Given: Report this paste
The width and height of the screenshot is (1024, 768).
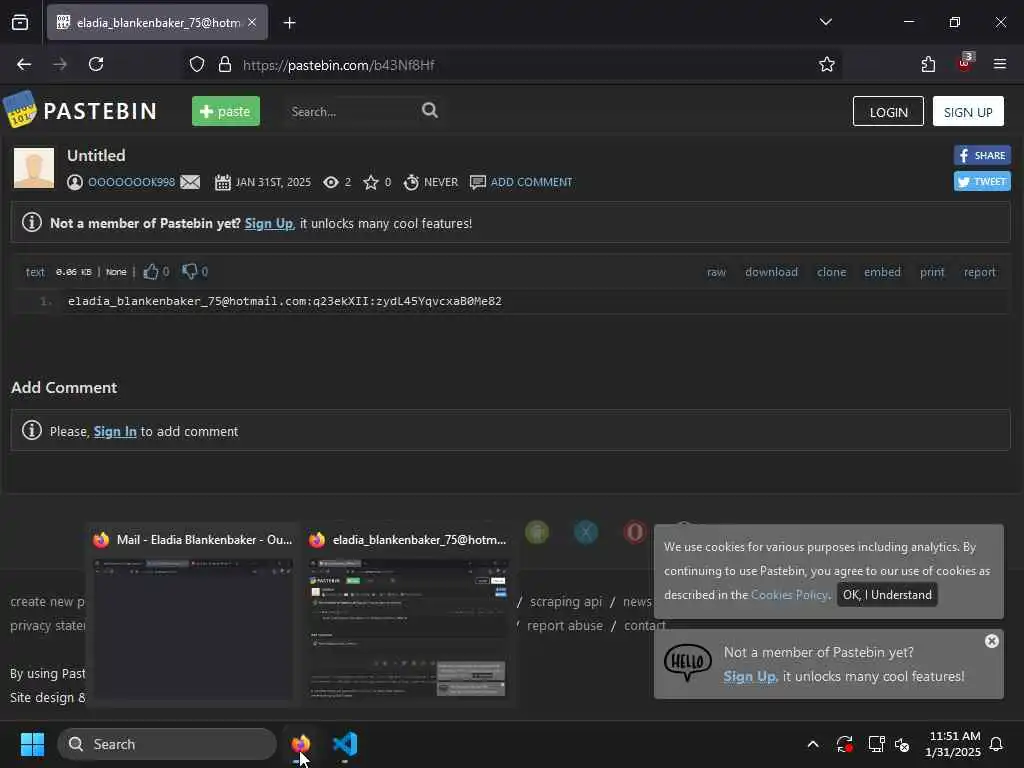Looking at the screenshot, I should click(x=980, y=272).
